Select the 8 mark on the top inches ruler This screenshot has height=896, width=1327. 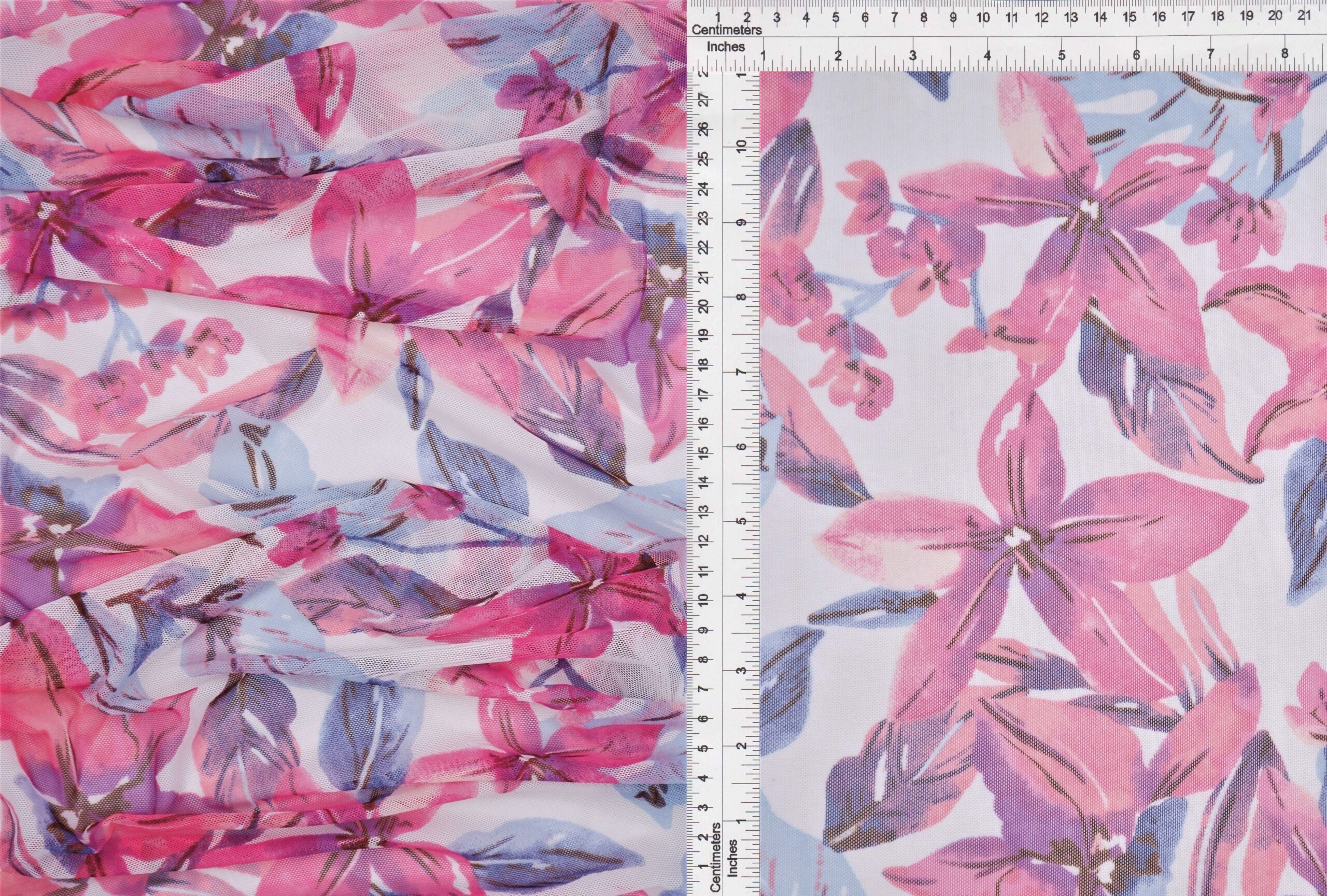[1284, 55]
